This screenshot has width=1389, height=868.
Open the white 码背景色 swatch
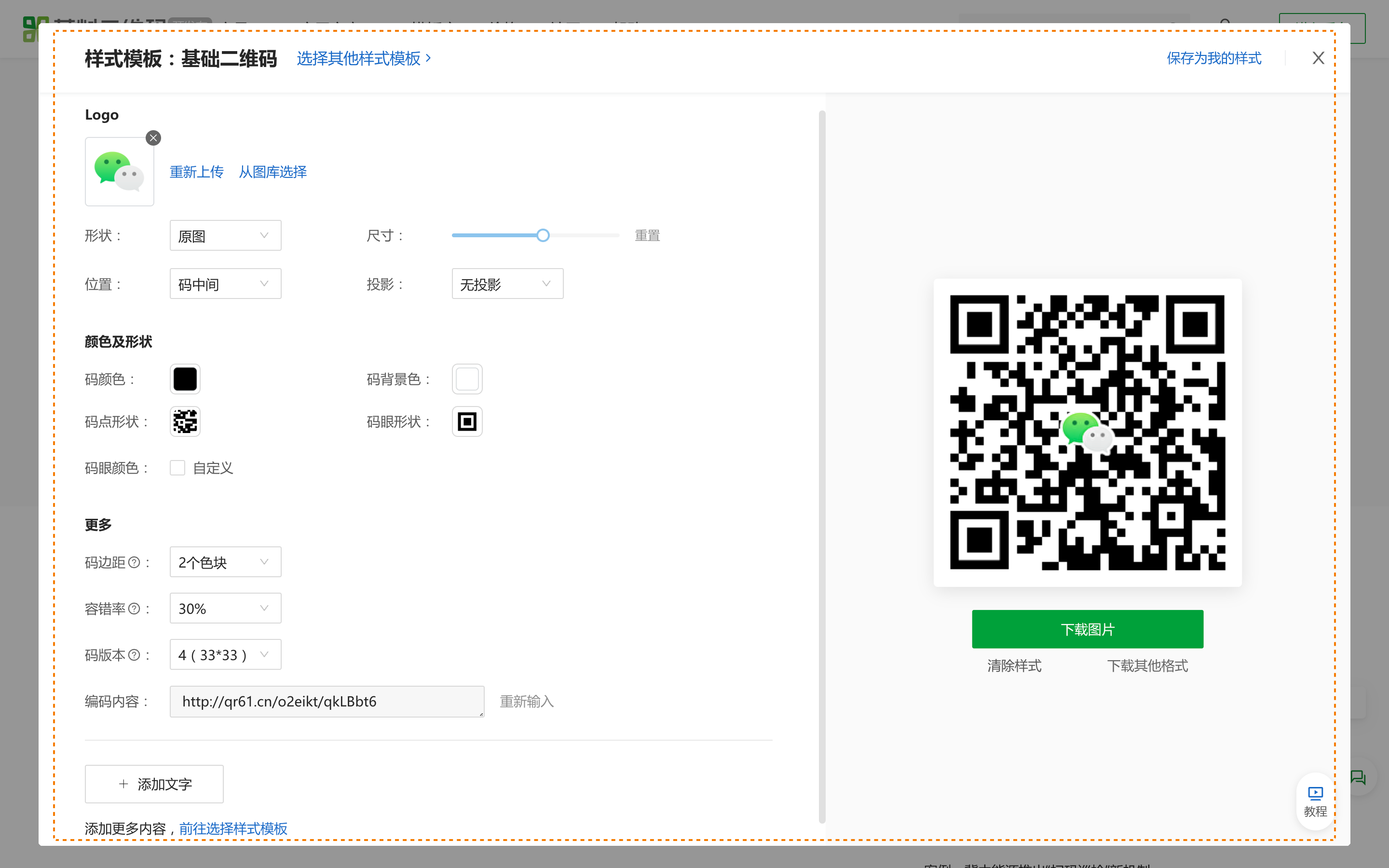pyautogui.click(x=467, y=379)
